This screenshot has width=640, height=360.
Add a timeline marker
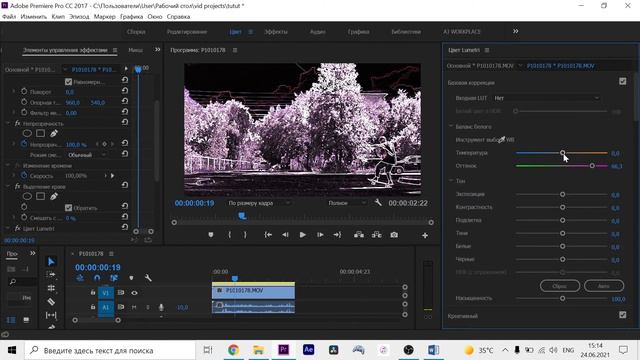[x=131, y=278]
